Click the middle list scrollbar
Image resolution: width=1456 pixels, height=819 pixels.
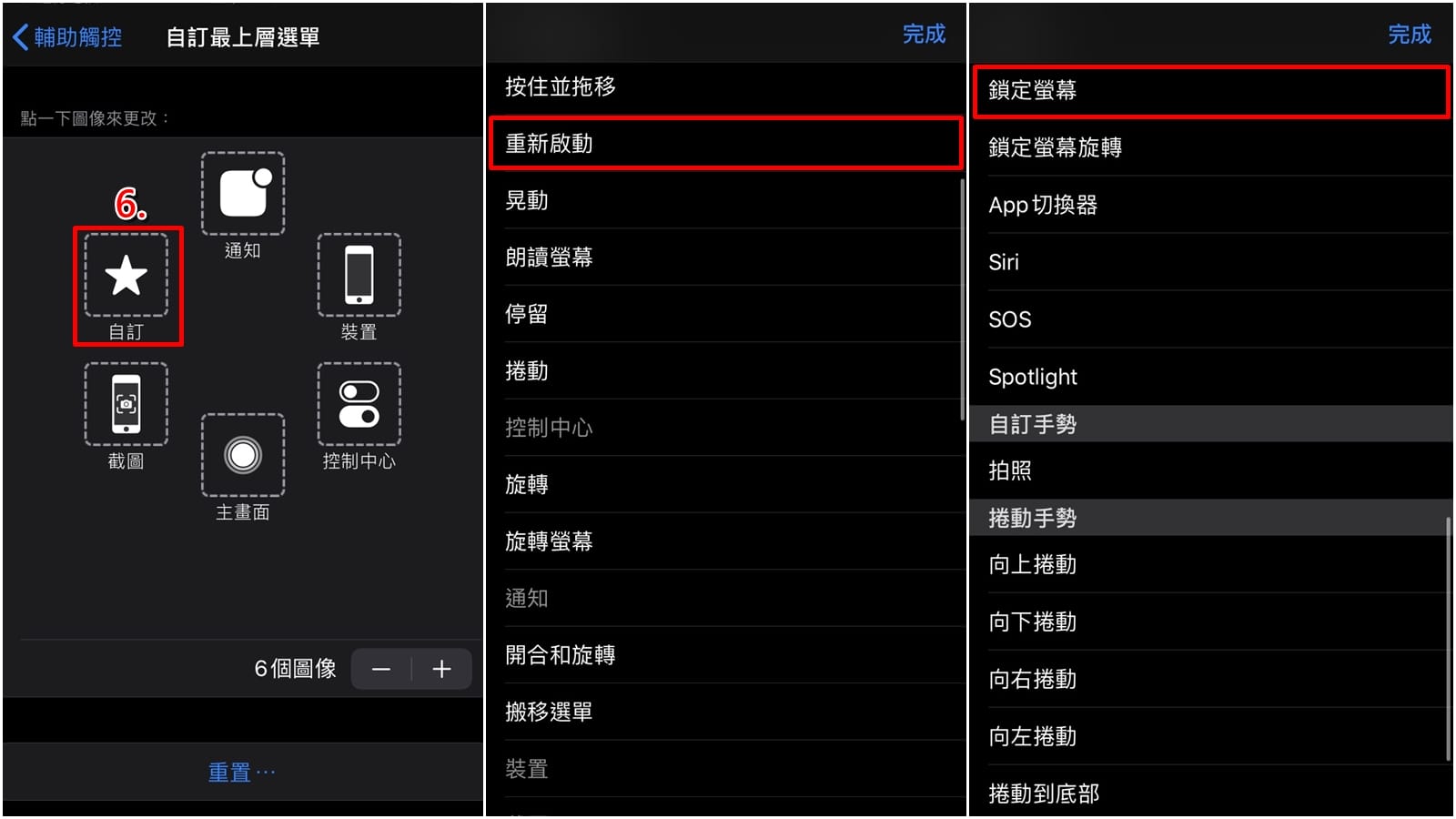[962, 299]
